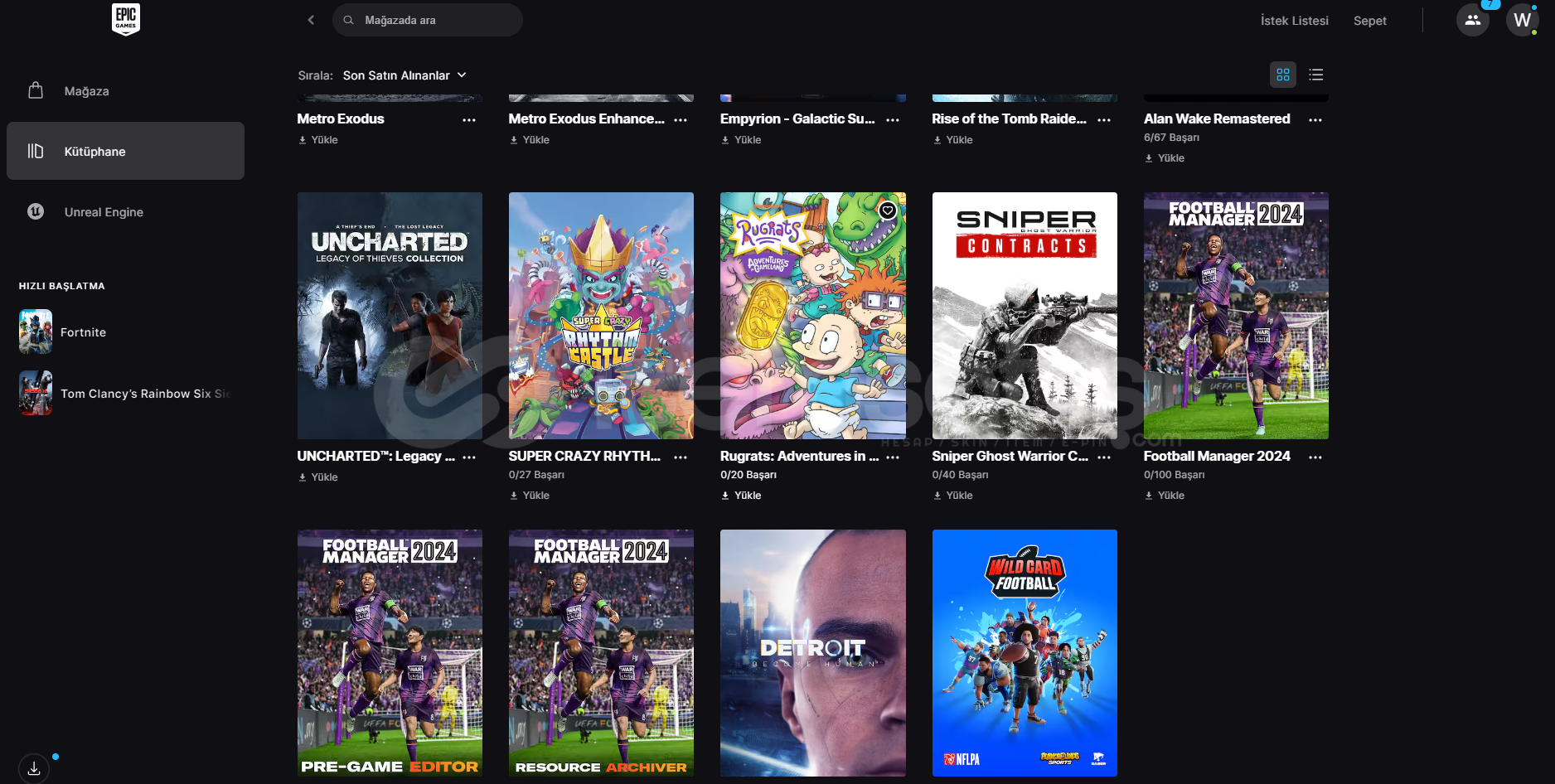Open more options for UNCHARTED Legacy of Thieves

tap(469, 457)
